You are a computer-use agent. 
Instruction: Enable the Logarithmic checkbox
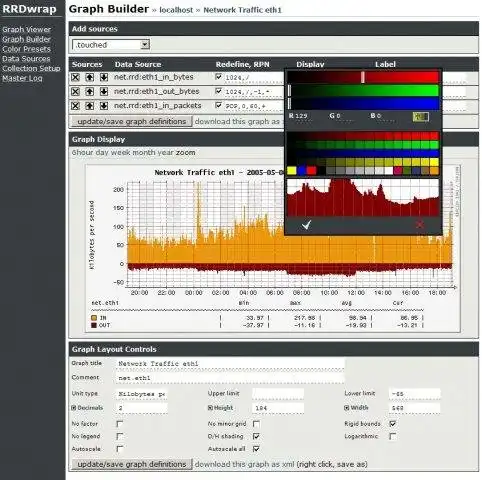(393, 436)
